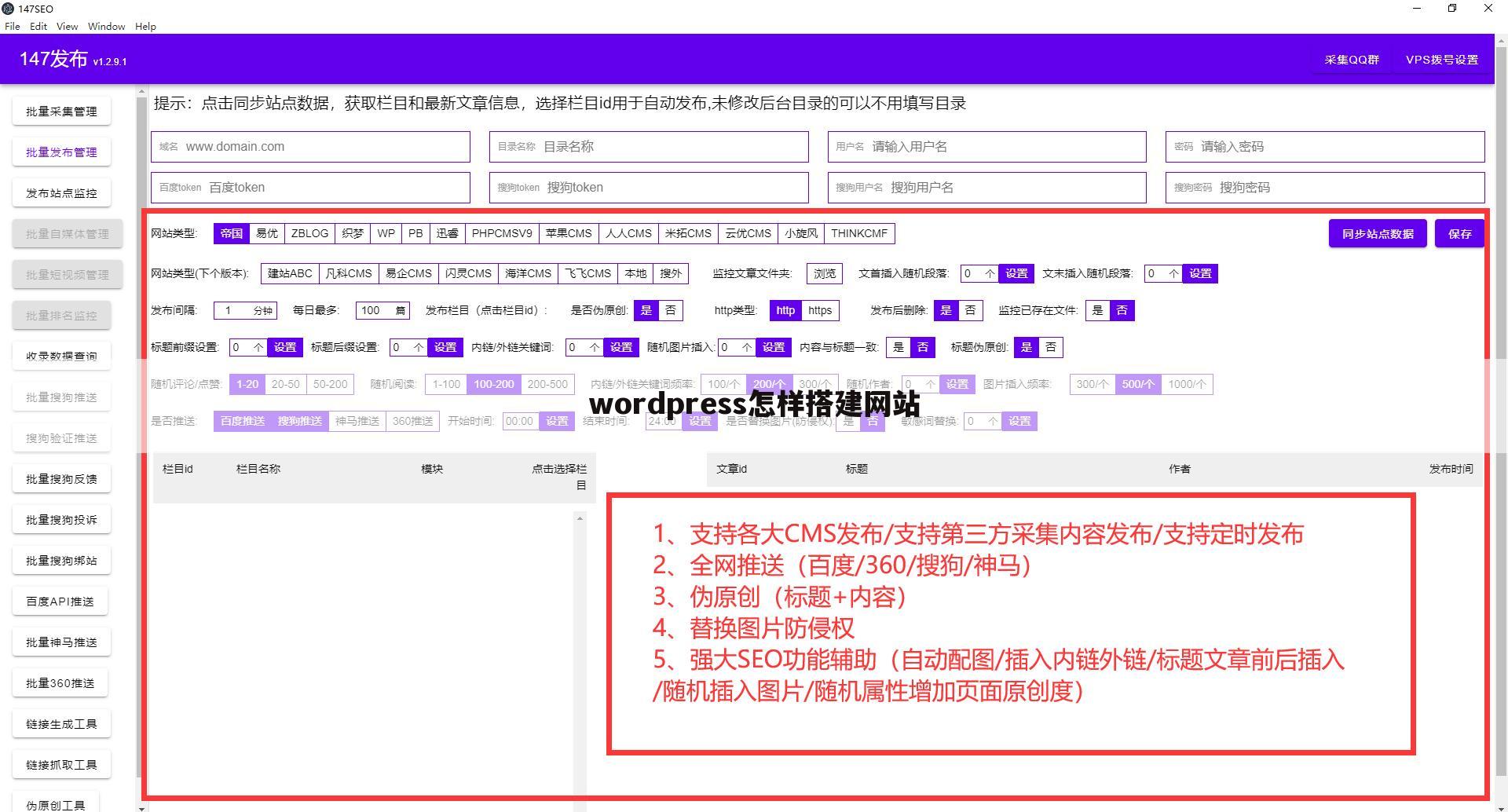This screenshot has width=1508, height=812.
Task: Select 织梦 website type
Action: click(x=353, y=233)
